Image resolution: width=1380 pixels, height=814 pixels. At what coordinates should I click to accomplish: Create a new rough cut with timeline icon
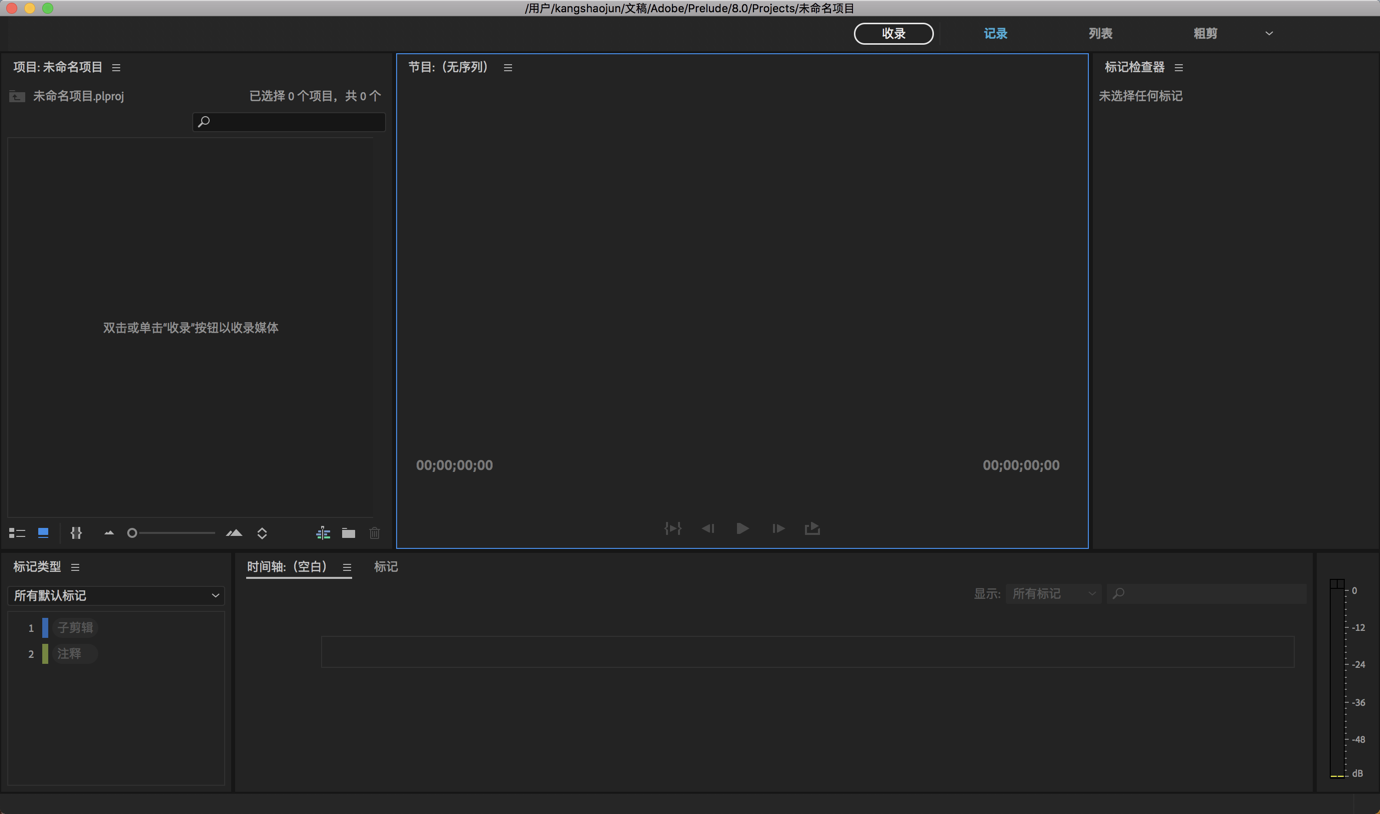(x=323, y=533)
